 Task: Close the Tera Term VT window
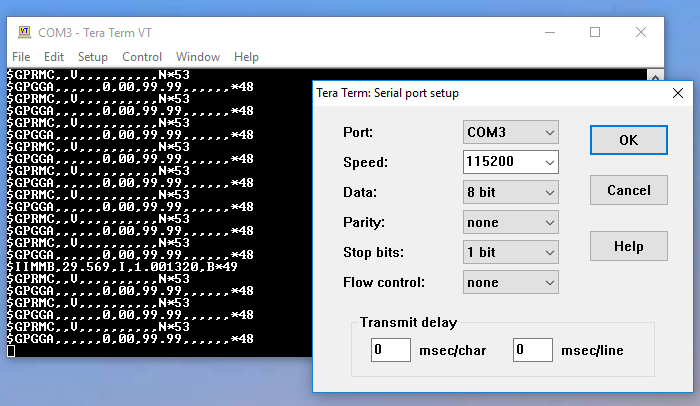(x=641, y=32)
